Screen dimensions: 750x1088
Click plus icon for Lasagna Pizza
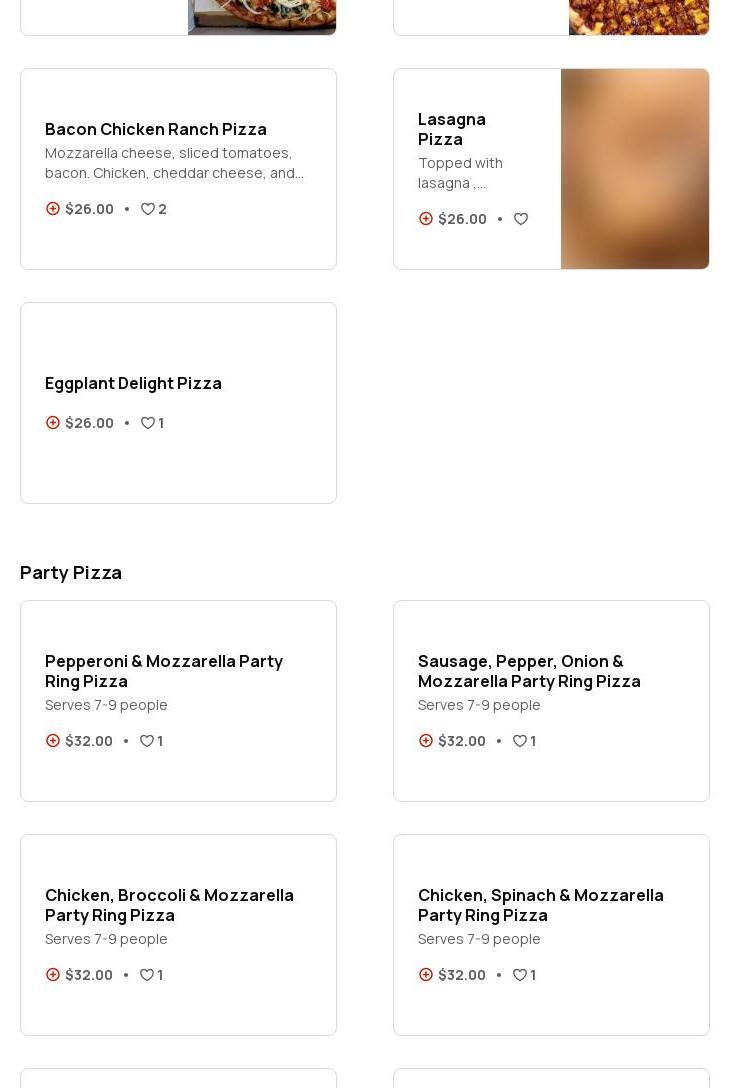pos(426,219)
